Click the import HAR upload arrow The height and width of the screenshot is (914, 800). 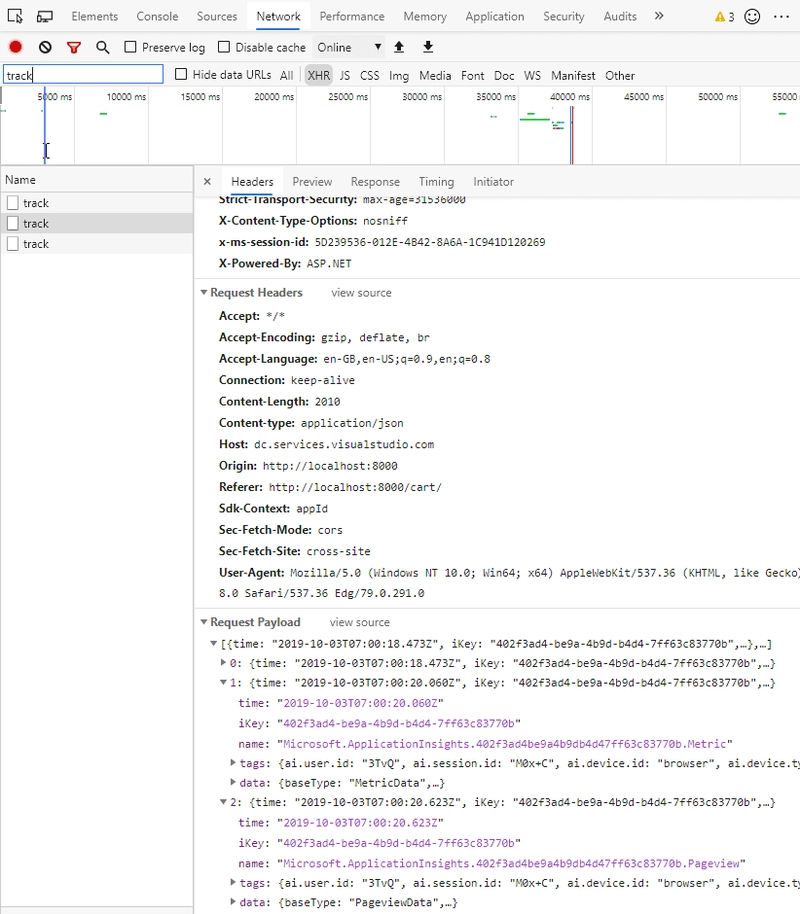(x=400, y=47)
